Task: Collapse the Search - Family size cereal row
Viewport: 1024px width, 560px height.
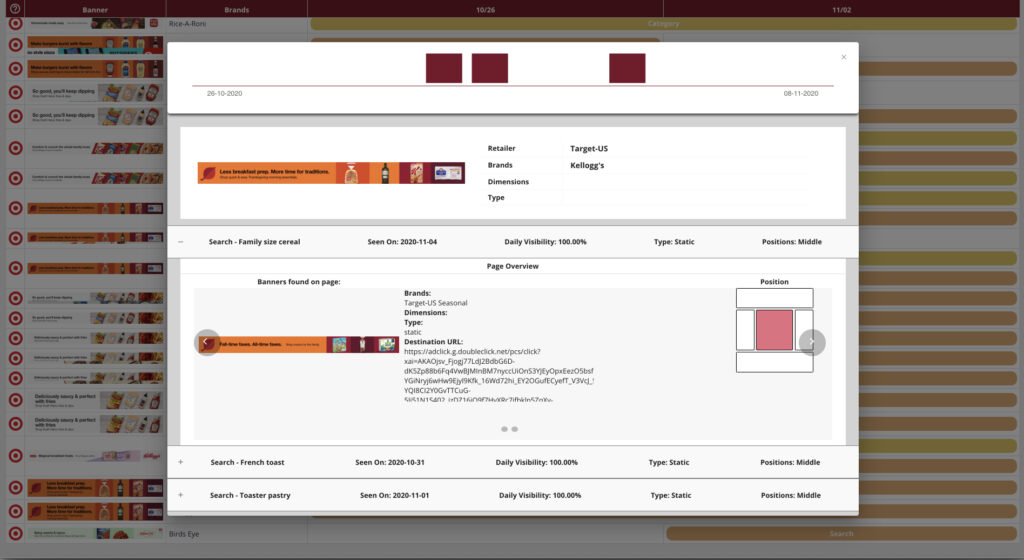Action: (x=181, y=242)
